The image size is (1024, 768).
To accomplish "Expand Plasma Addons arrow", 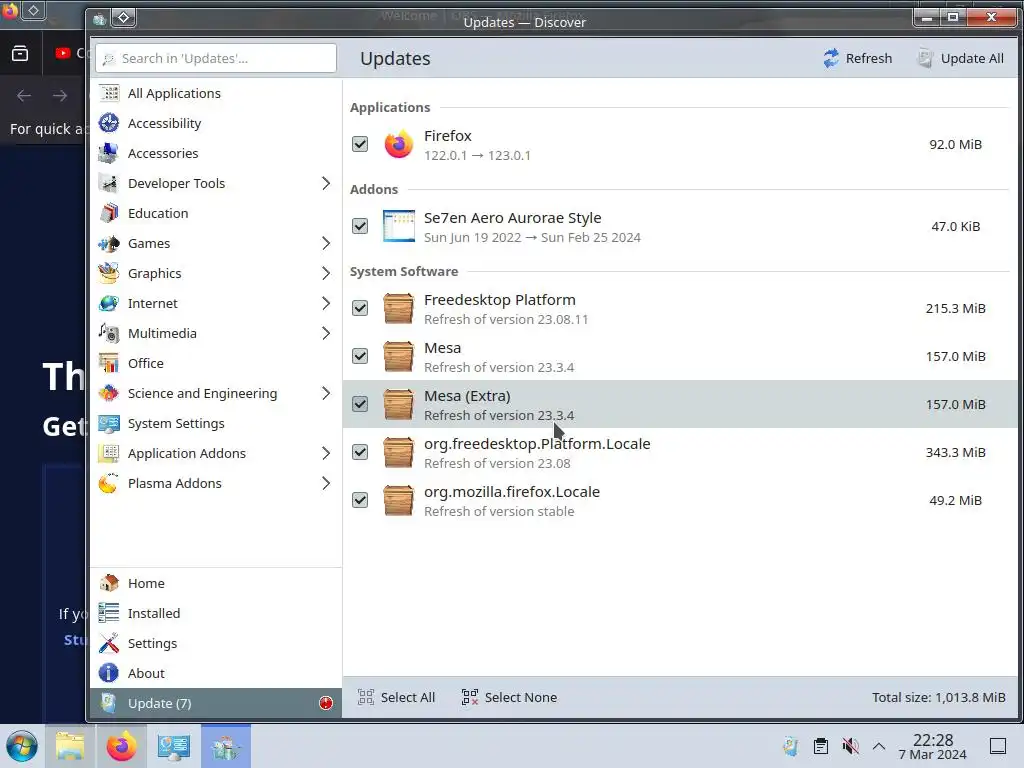I will click(x=326, y=483).
